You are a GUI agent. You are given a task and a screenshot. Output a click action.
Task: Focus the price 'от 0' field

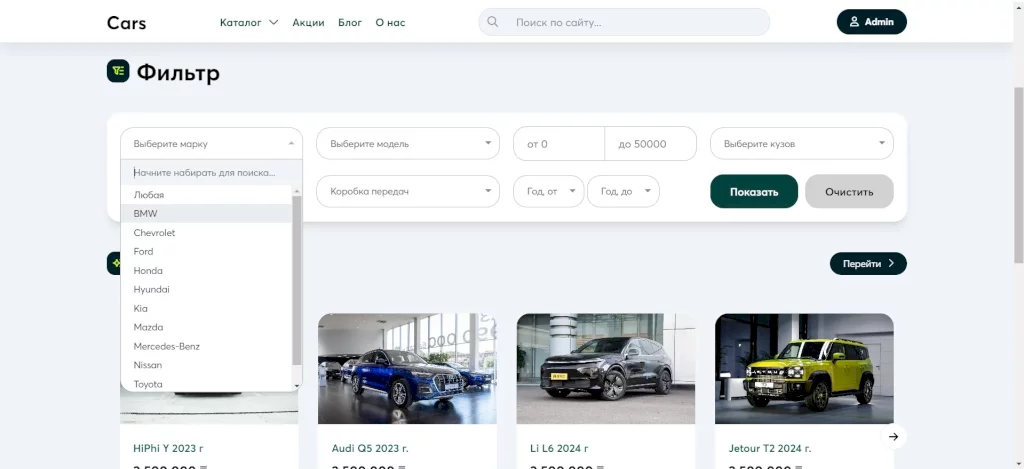point(559,144)
